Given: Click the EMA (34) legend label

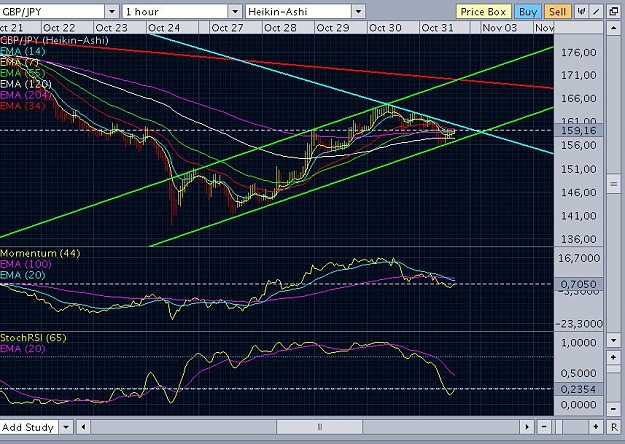Looking at the screenshot, I should click(x=23, y=106).
